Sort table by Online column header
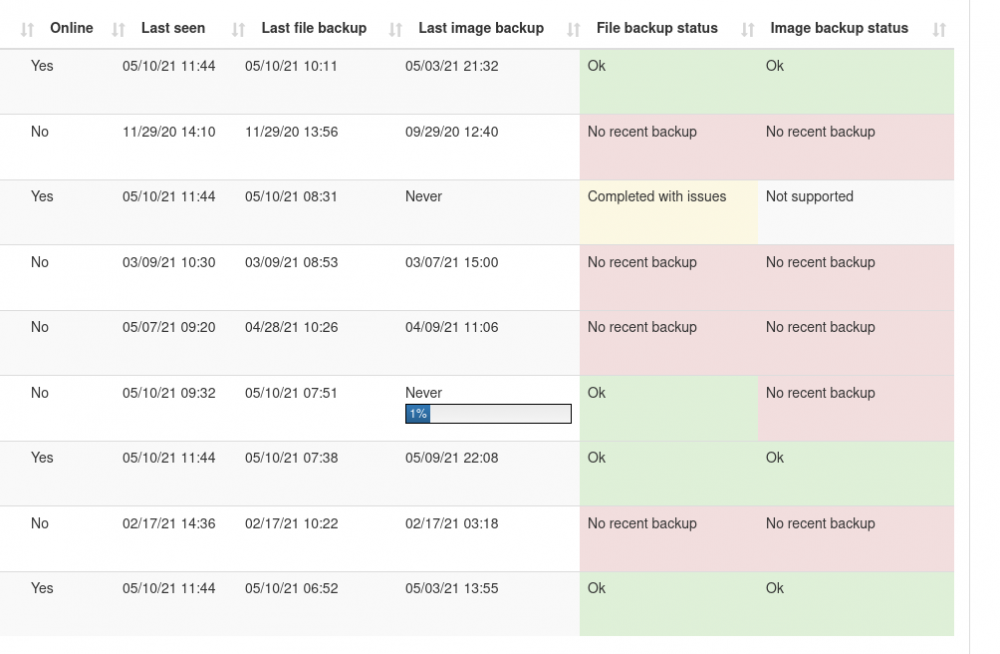Image resolution: width=1000 pixels, height=654 pixels. point(71,28)
